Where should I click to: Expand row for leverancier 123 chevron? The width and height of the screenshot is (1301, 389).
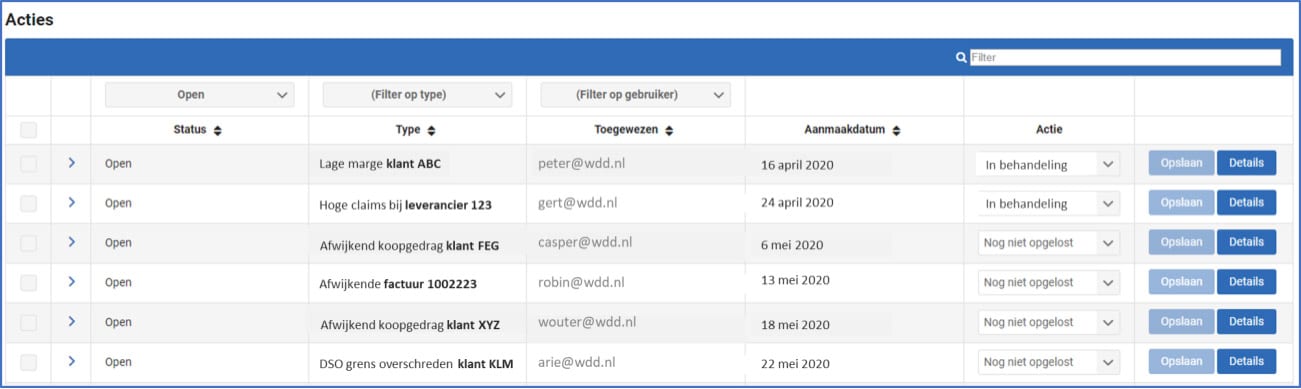(x=71, y=202)
